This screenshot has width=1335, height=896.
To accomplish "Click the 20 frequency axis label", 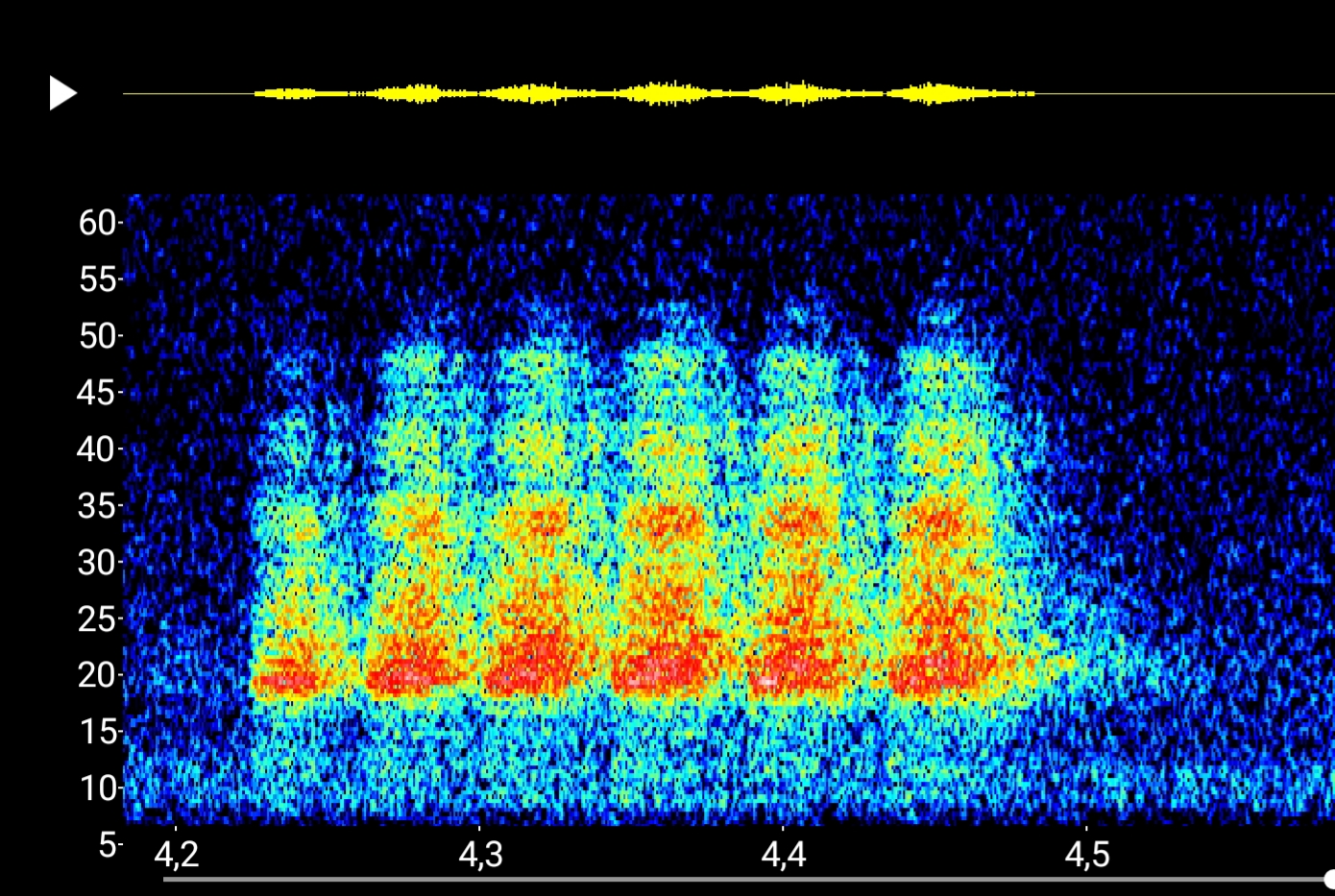I will pyautogui.click(x=97, y=675).
